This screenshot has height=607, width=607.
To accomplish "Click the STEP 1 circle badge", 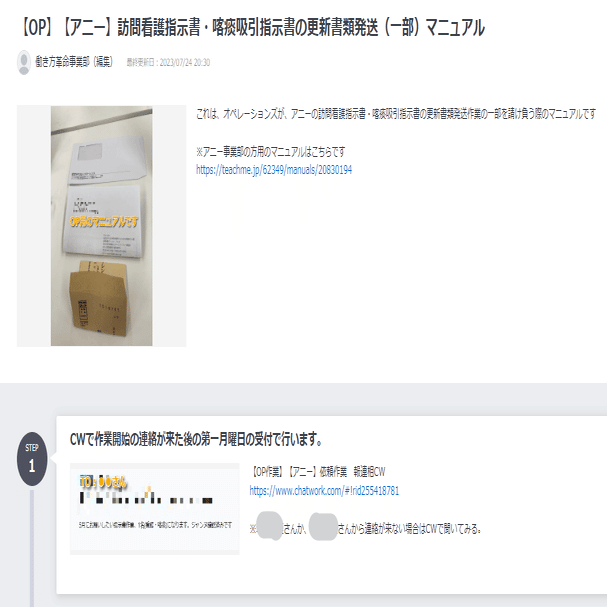I will [x=32, y=459].
